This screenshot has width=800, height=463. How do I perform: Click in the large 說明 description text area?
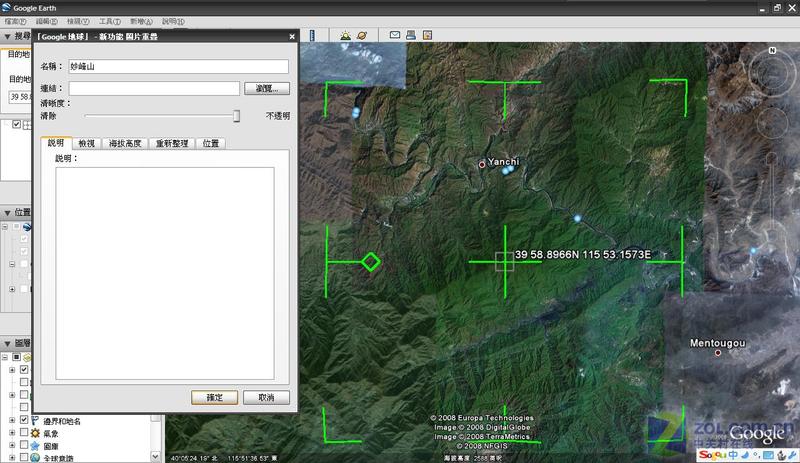pos(165,273)
